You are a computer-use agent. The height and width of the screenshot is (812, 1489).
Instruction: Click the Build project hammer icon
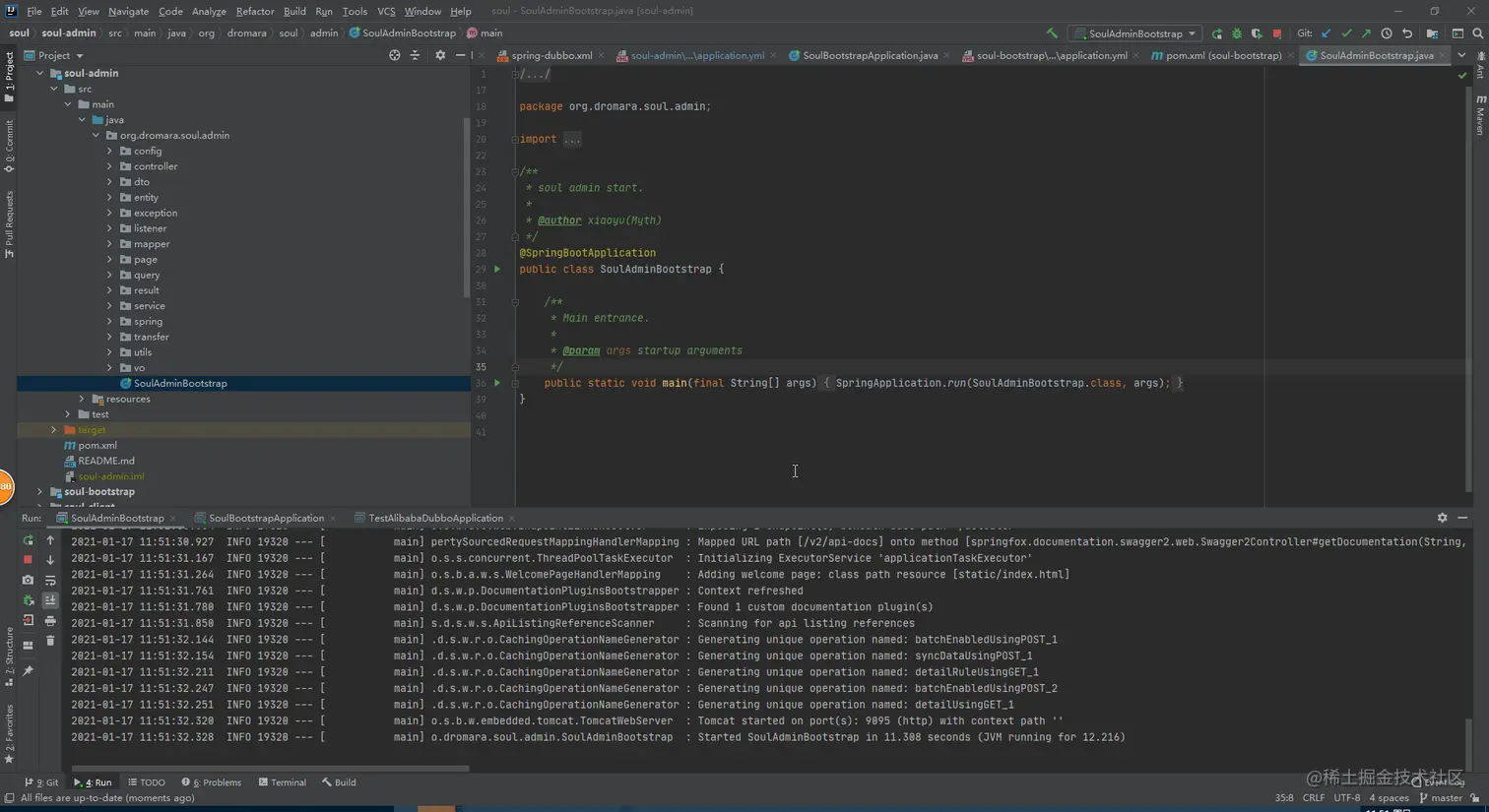[1052, 33]
